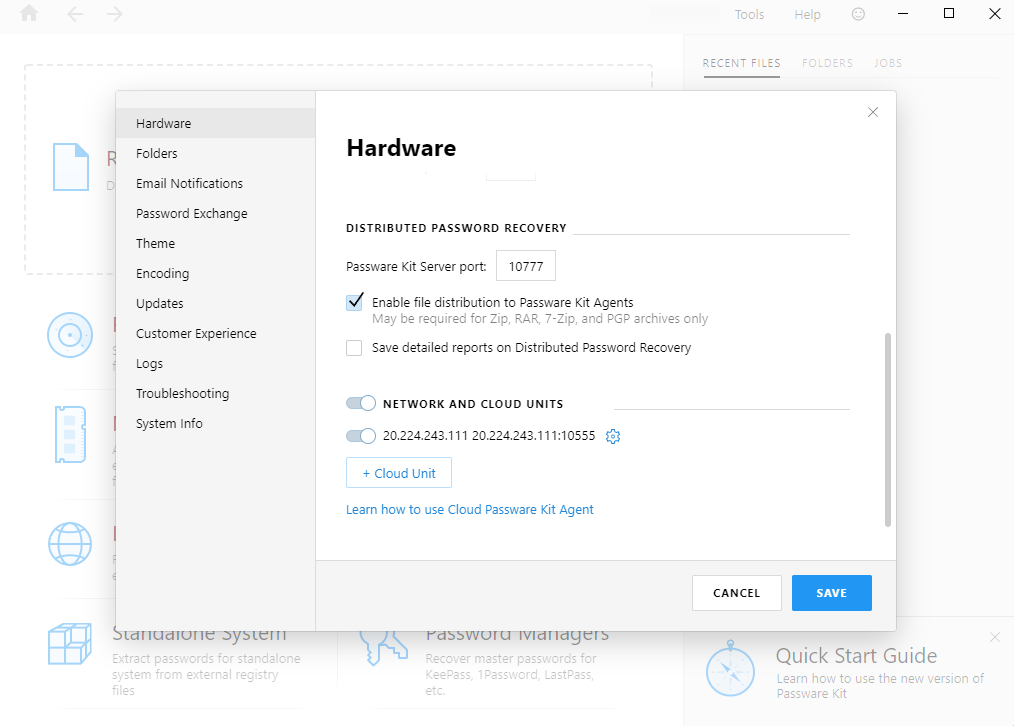Check Save detailed reports on Distributed Password Recovery
The image size is (1014, 726).
pos(354,348)
